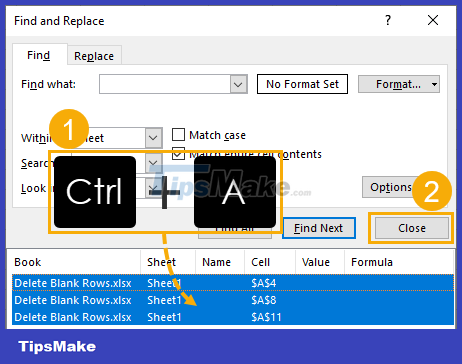Click the Value column header
This screenshot has width=462, height=364.
click(x=319, y=262)
